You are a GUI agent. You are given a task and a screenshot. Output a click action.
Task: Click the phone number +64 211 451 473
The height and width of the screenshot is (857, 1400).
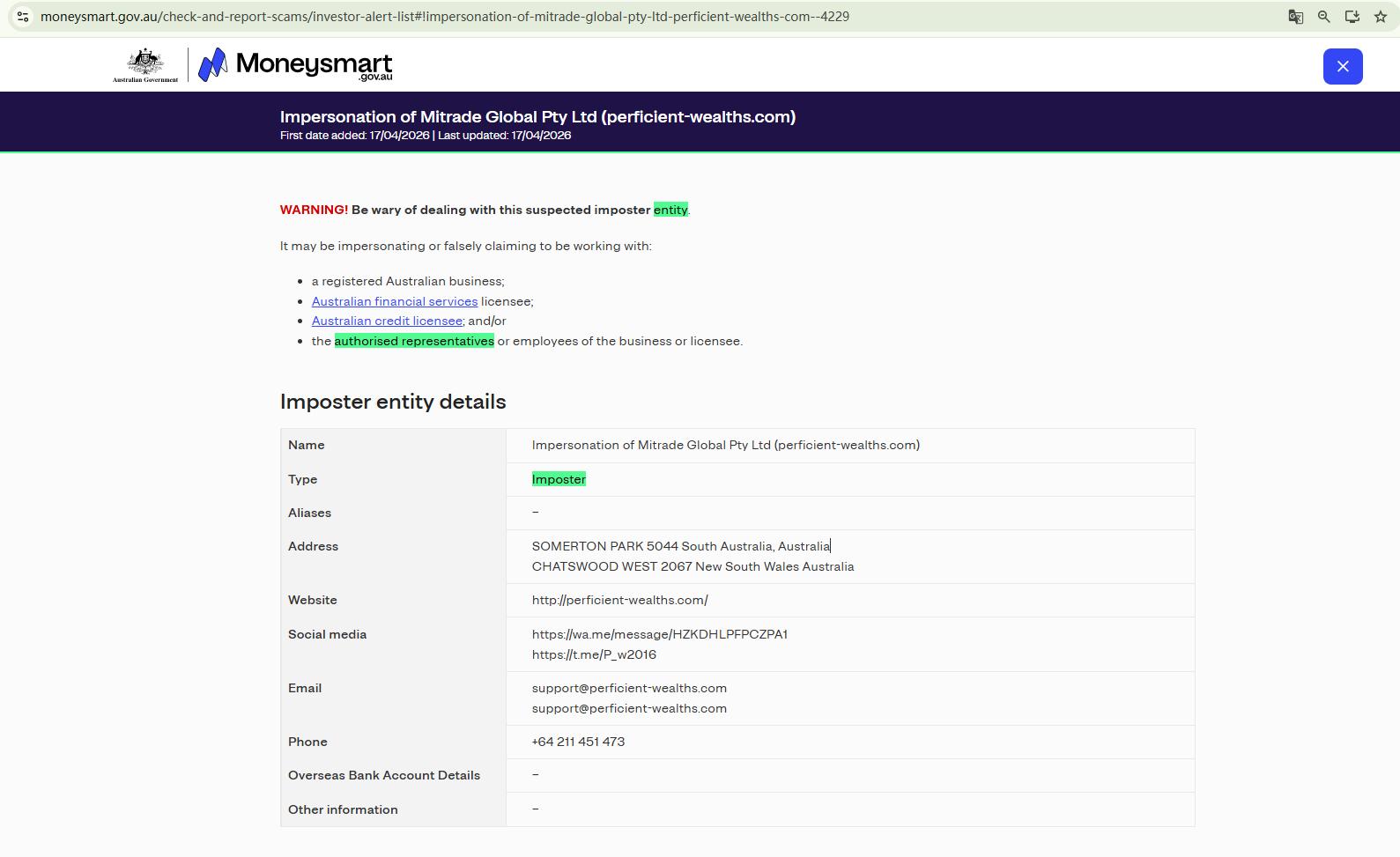click(578, 742)
